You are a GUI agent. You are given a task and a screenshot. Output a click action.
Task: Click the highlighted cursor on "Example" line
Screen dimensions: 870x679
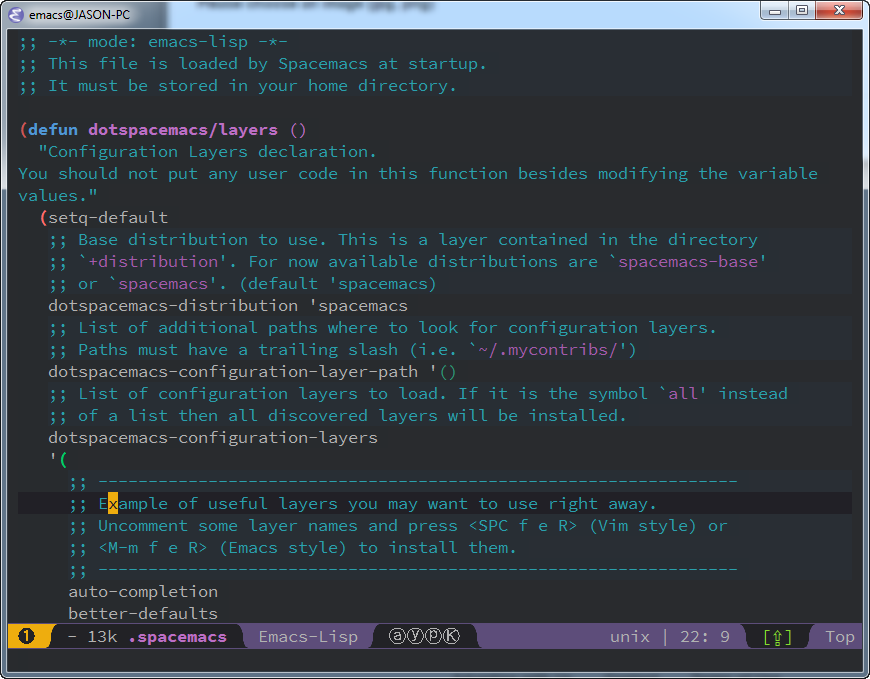(113, 504)
